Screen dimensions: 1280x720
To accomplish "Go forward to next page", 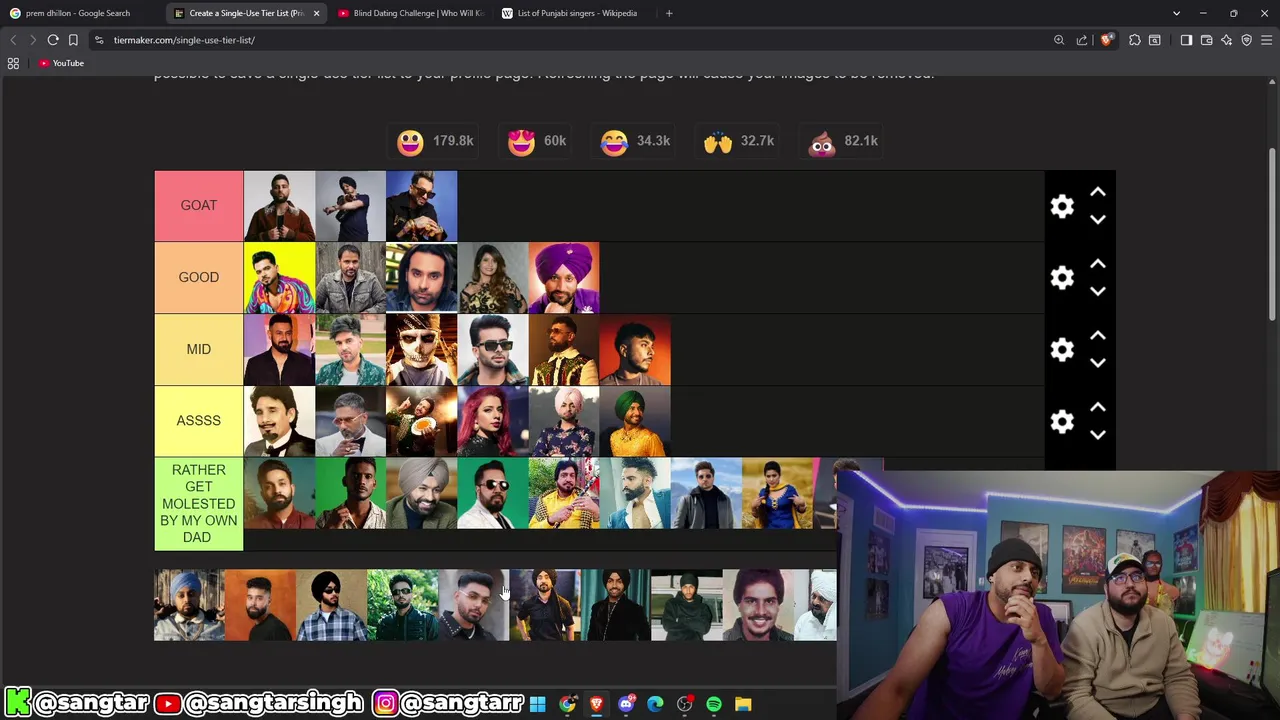I will pyautogui.click(x=33, y=40).
